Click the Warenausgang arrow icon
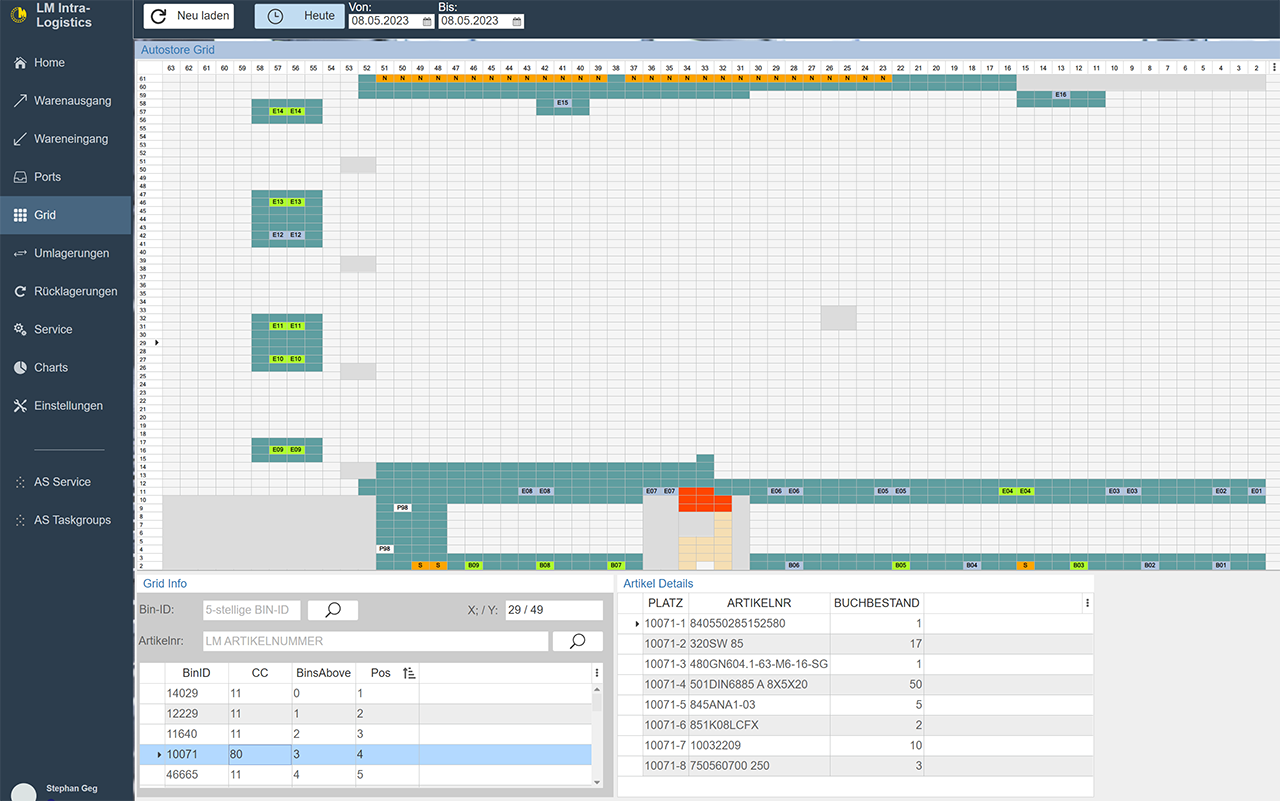The width and height of the screenshot is (1280, 801). click(20, 101)
